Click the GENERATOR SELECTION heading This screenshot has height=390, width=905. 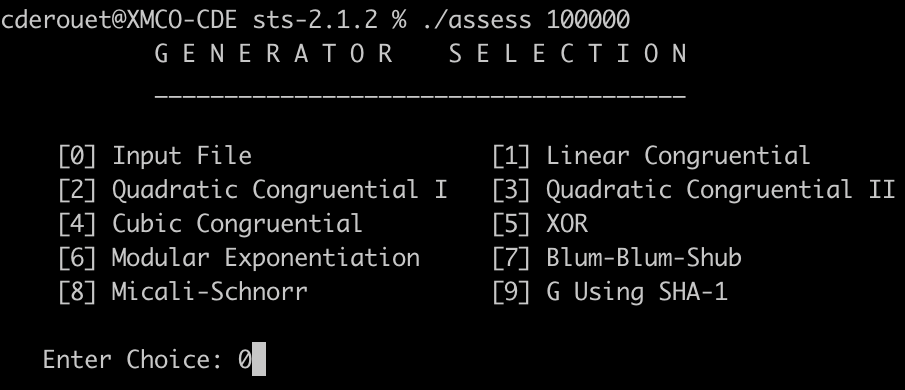[x=421, y=54]
